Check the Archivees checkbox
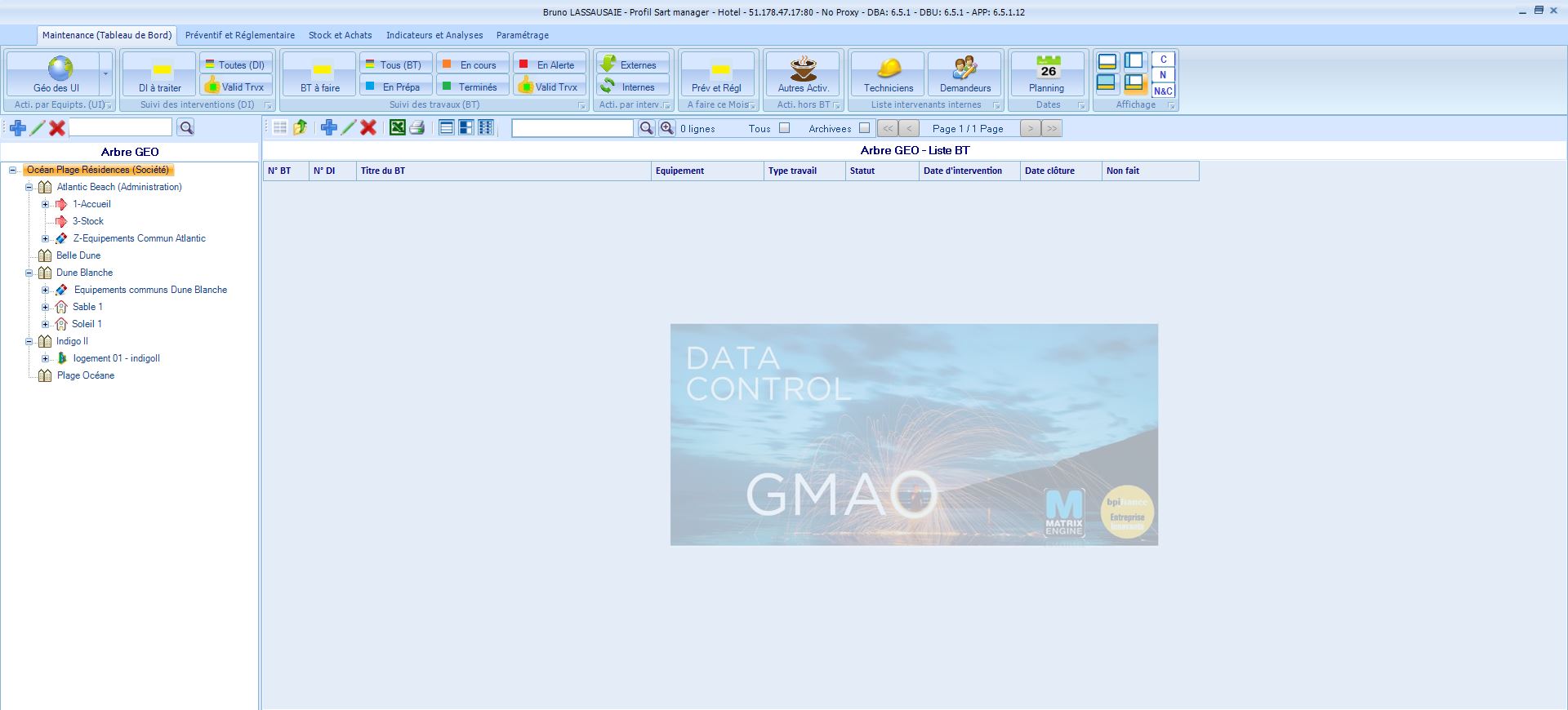Viewport: 1568px width, 710px height. (x=865, y=128)
